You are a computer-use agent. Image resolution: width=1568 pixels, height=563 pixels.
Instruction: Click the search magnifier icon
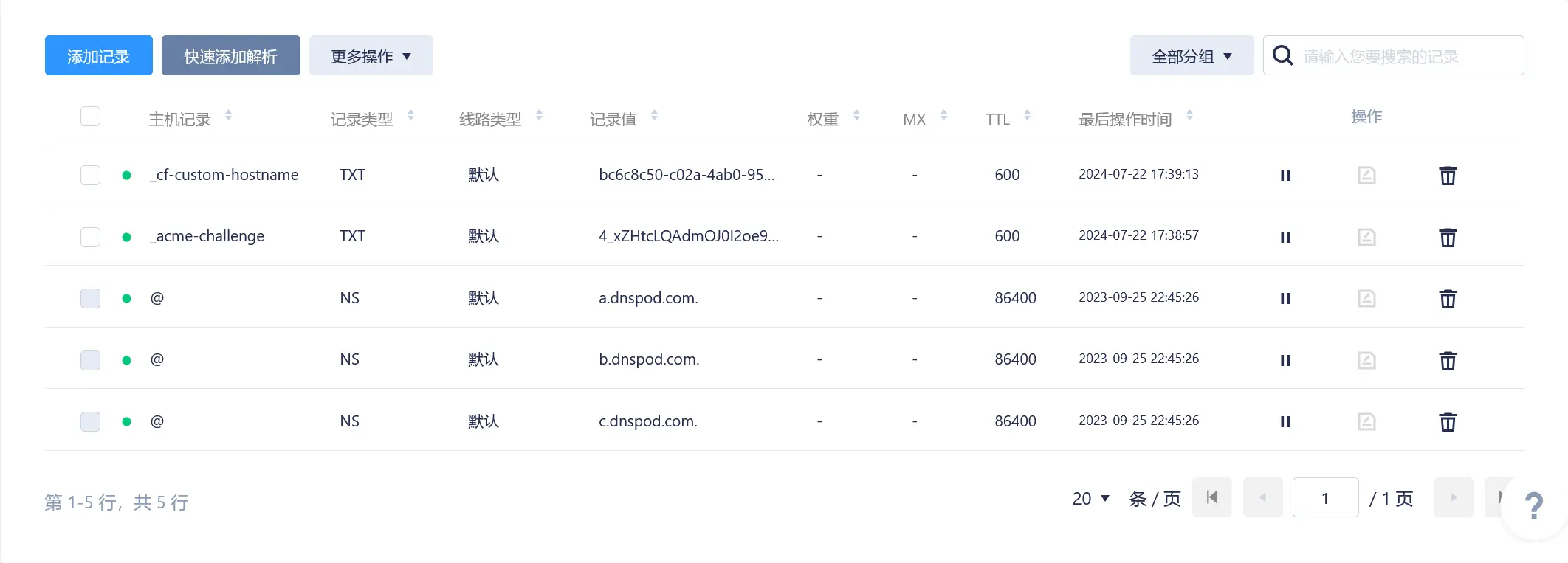[1283, 55]
